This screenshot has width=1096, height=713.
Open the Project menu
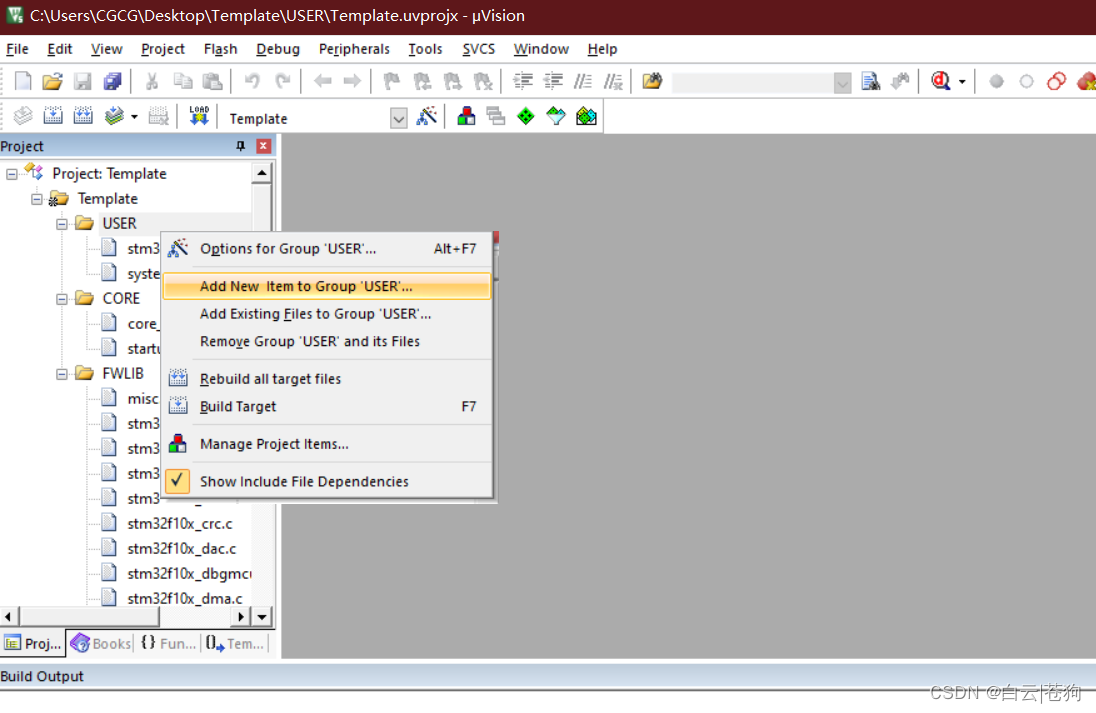[163, 49]
